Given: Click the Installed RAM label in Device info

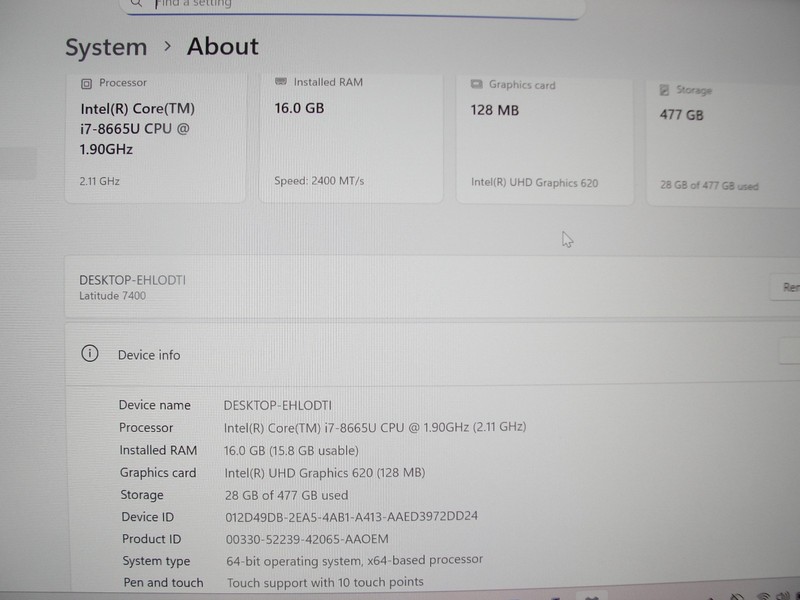Looking at the screenshot, I should 158,450.
